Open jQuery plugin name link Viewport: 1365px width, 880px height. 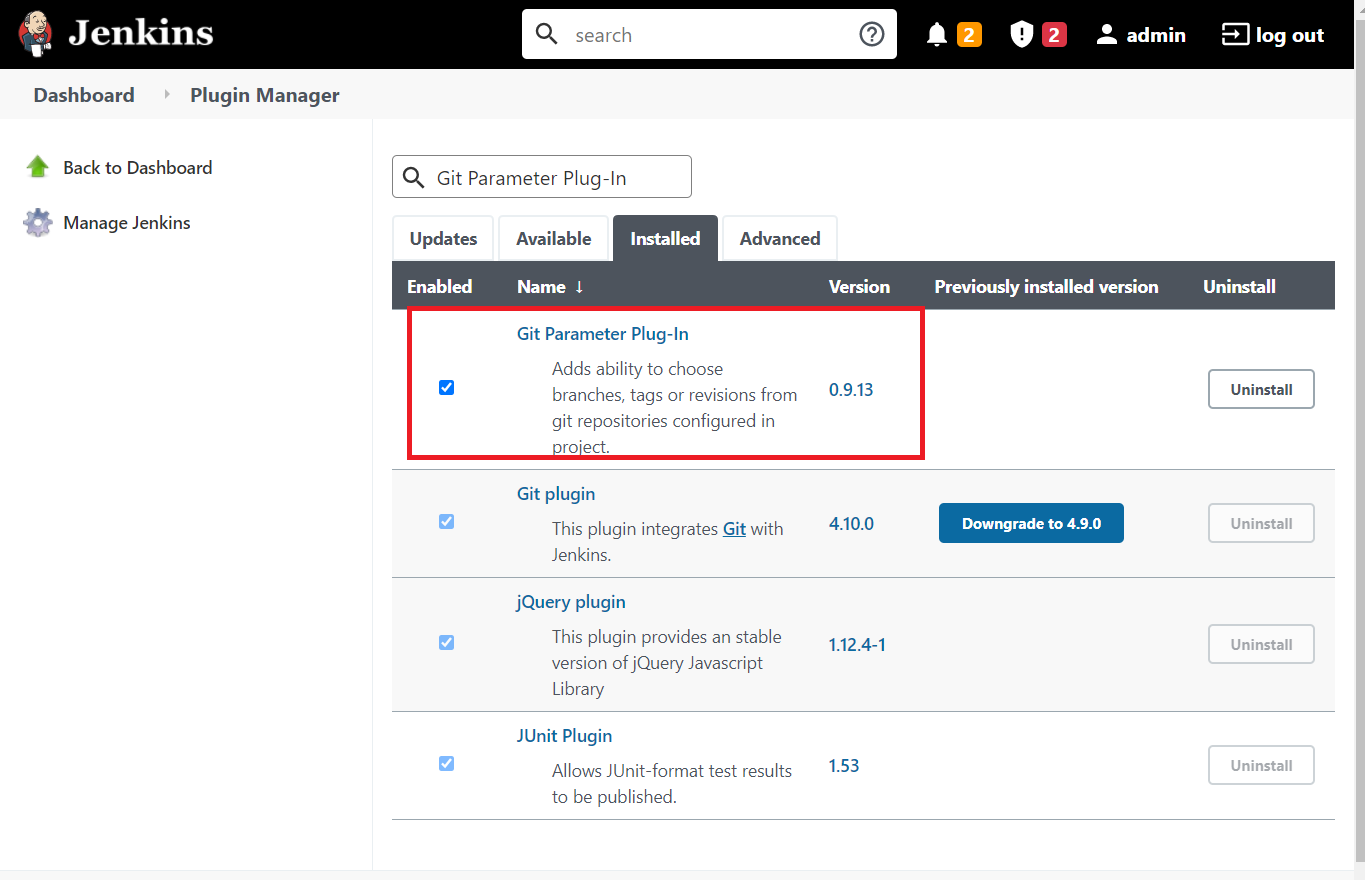click(x=571, y=602)
